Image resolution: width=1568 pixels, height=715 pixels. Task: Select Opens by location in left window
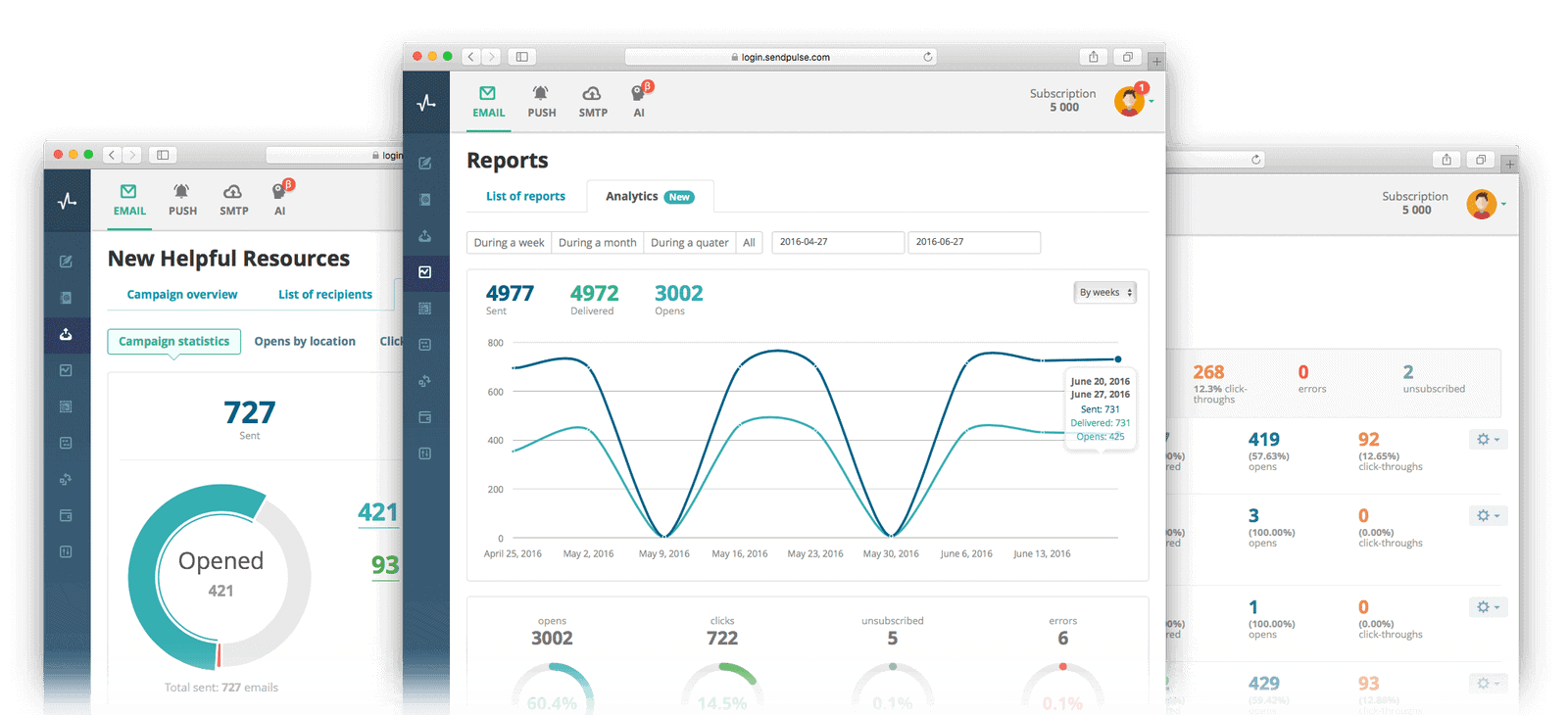(x=305, y=341)
